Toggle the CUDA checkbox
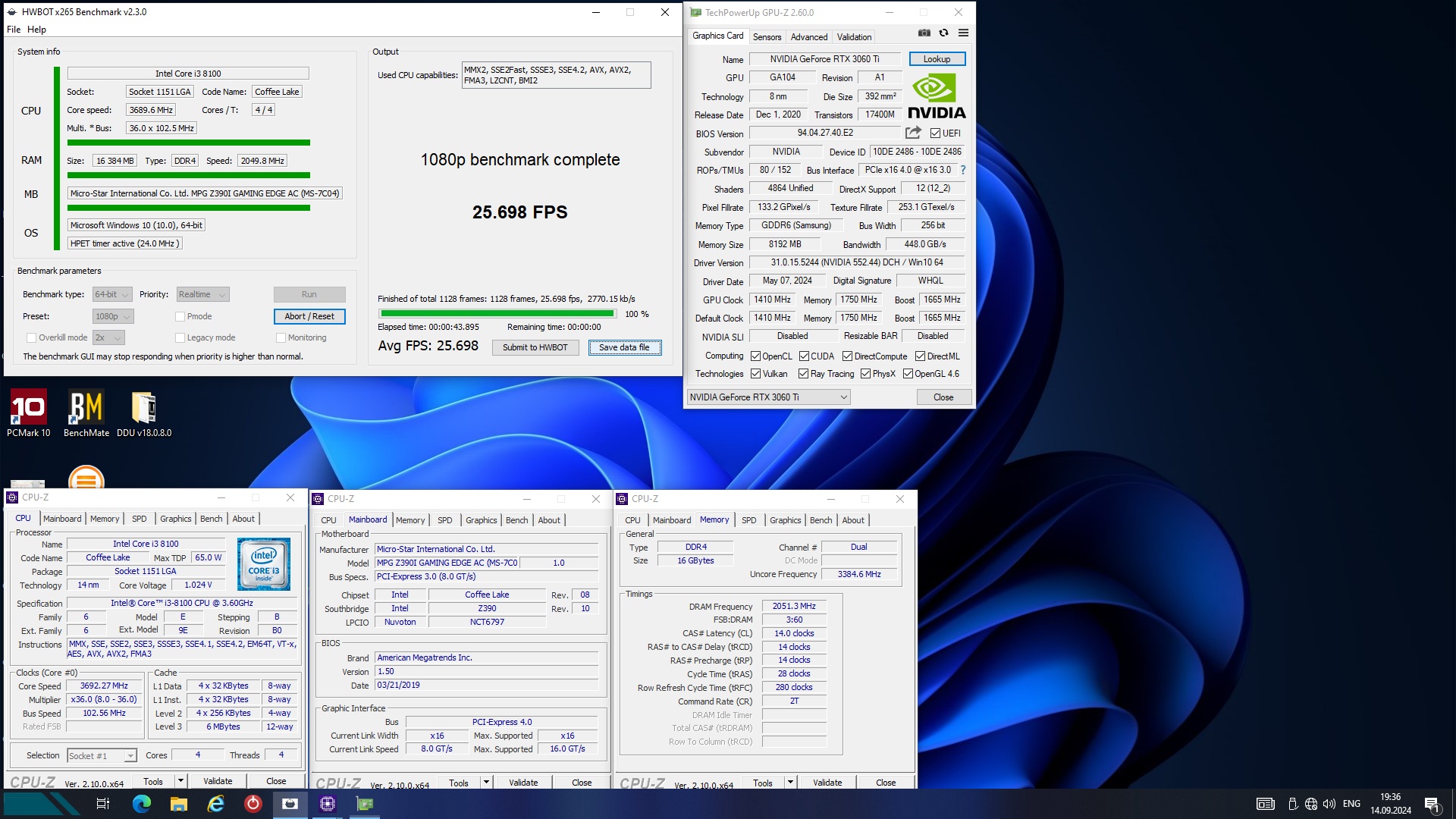This screenshot has width=1456, height=819. pyautogui.click(x=804, y=356)
